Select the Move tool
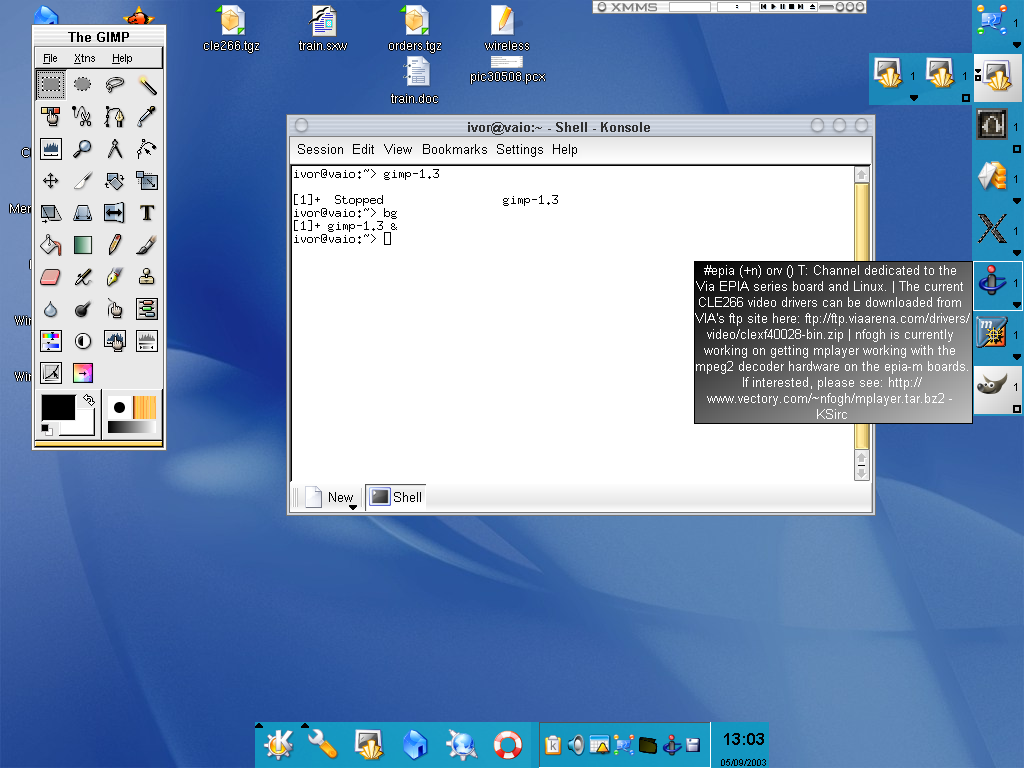 click(x=50, y=180)
